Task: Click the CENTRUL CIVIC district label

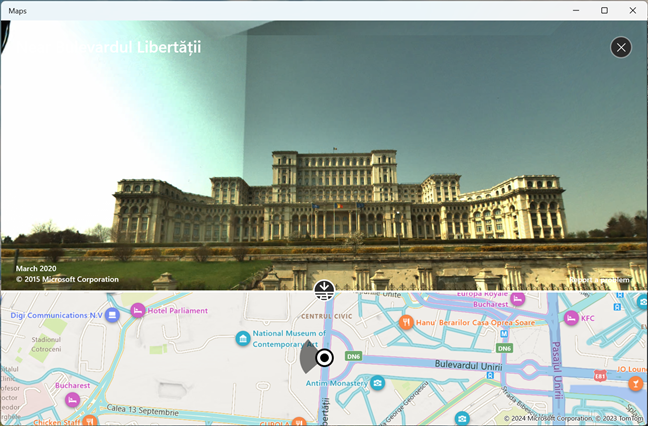Action: pyautogui.click(x=326, y=317)
